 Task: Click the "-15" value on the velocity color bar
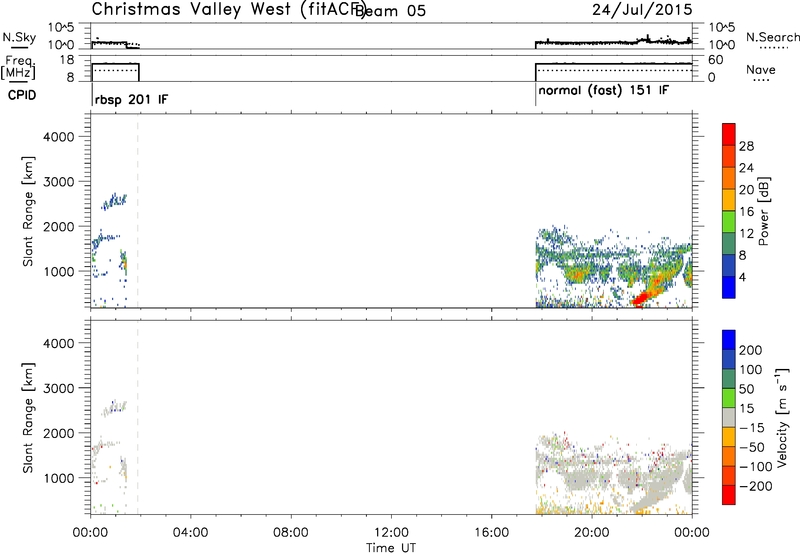pyautogui.click(x=751, y=428)
